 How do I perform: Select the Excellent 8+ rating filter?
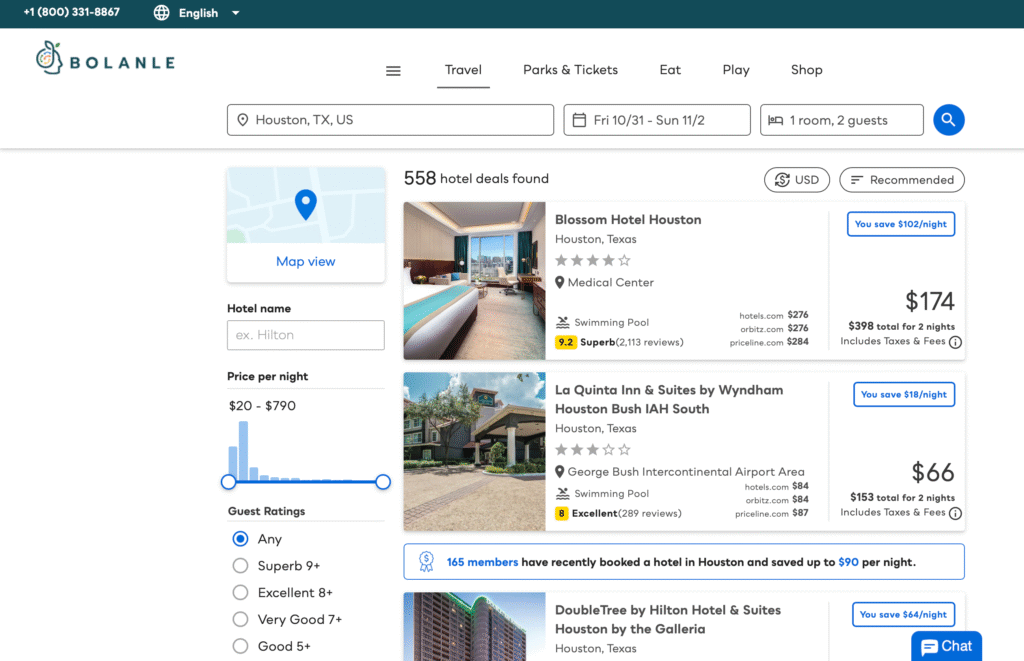(240, 592)
